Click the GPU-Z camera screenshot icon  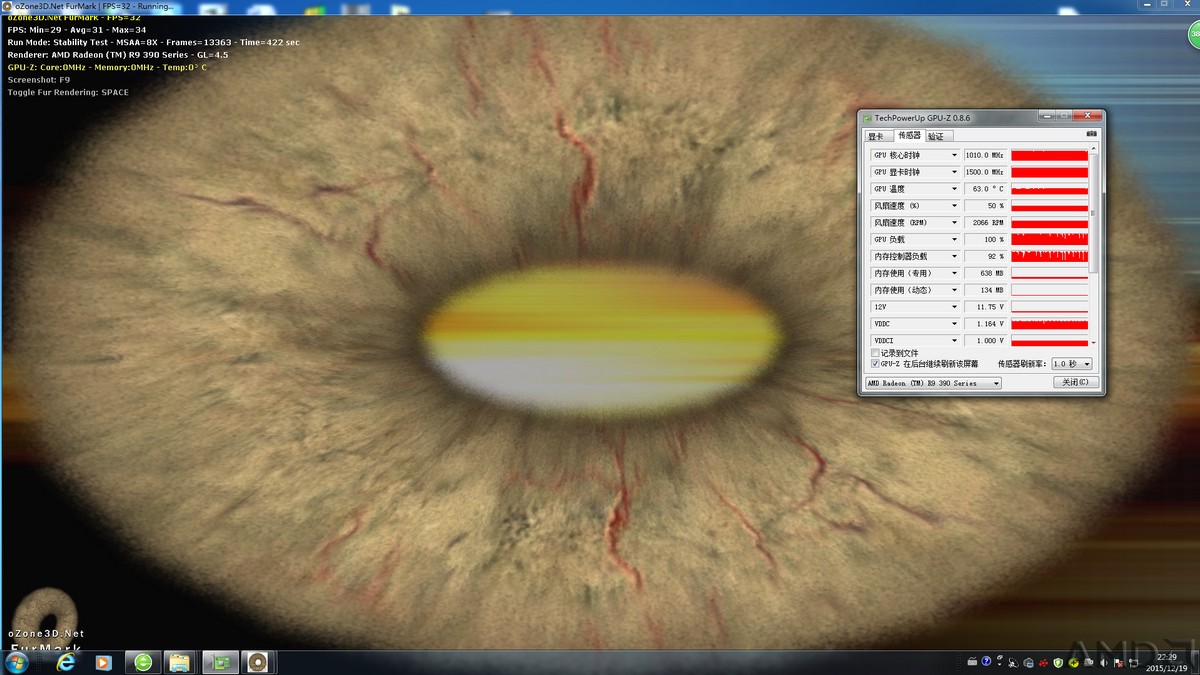(x=1091, y=134)
